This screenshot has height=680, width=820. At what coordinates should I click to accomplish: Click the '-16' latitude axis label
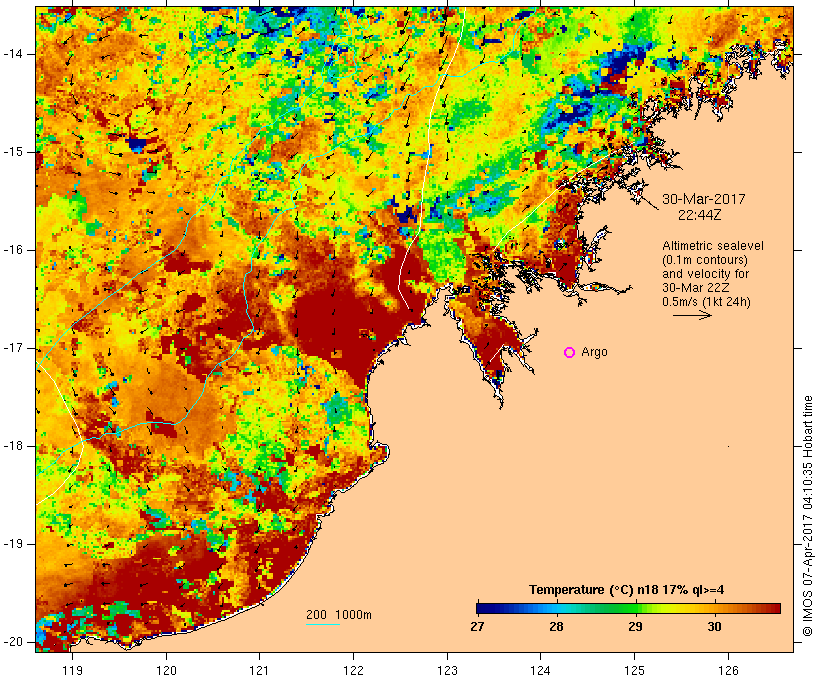click(x=13, y=250)
